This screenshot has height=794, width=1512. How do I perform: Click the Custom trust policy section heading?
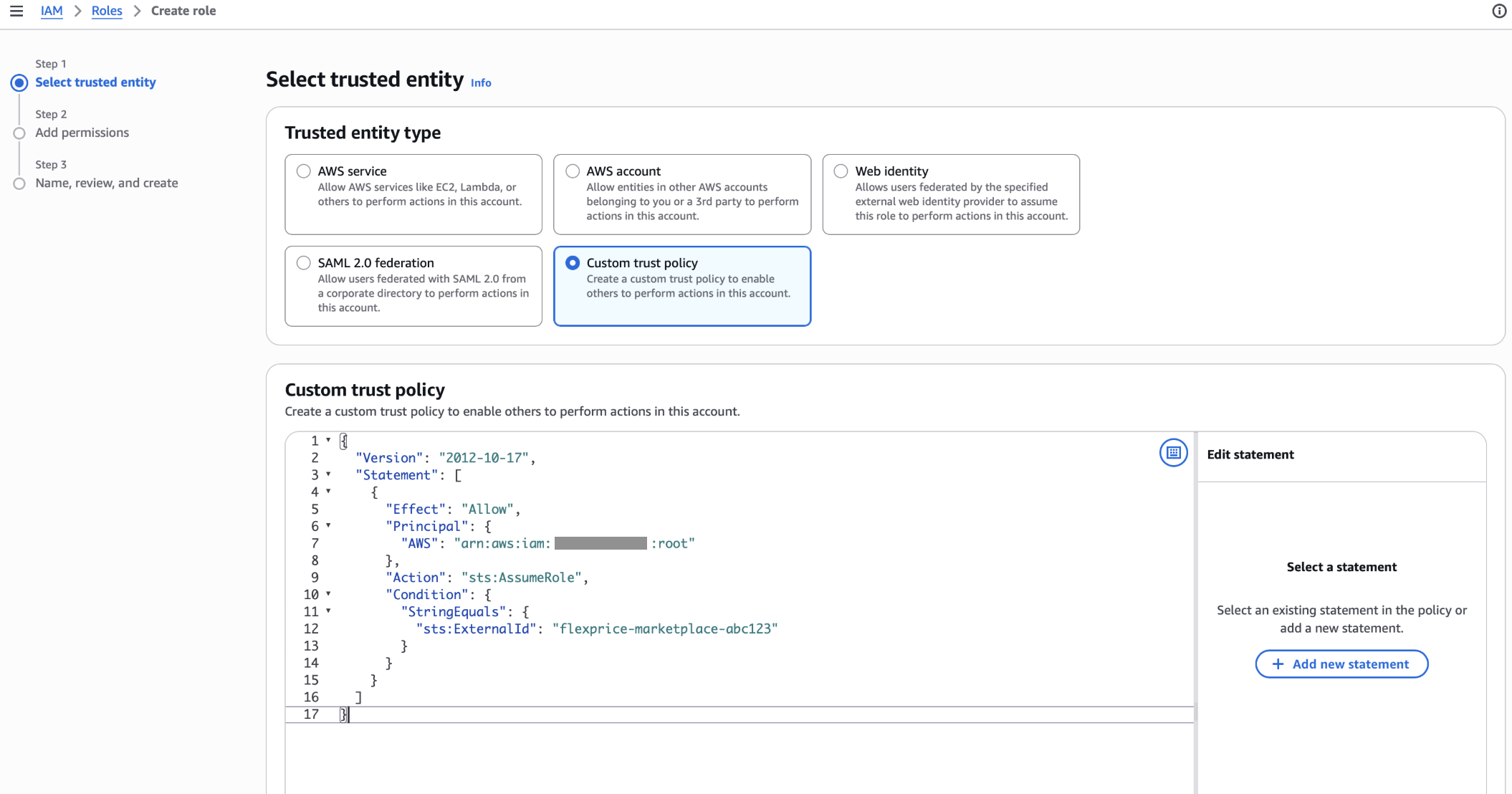[365, 390]
